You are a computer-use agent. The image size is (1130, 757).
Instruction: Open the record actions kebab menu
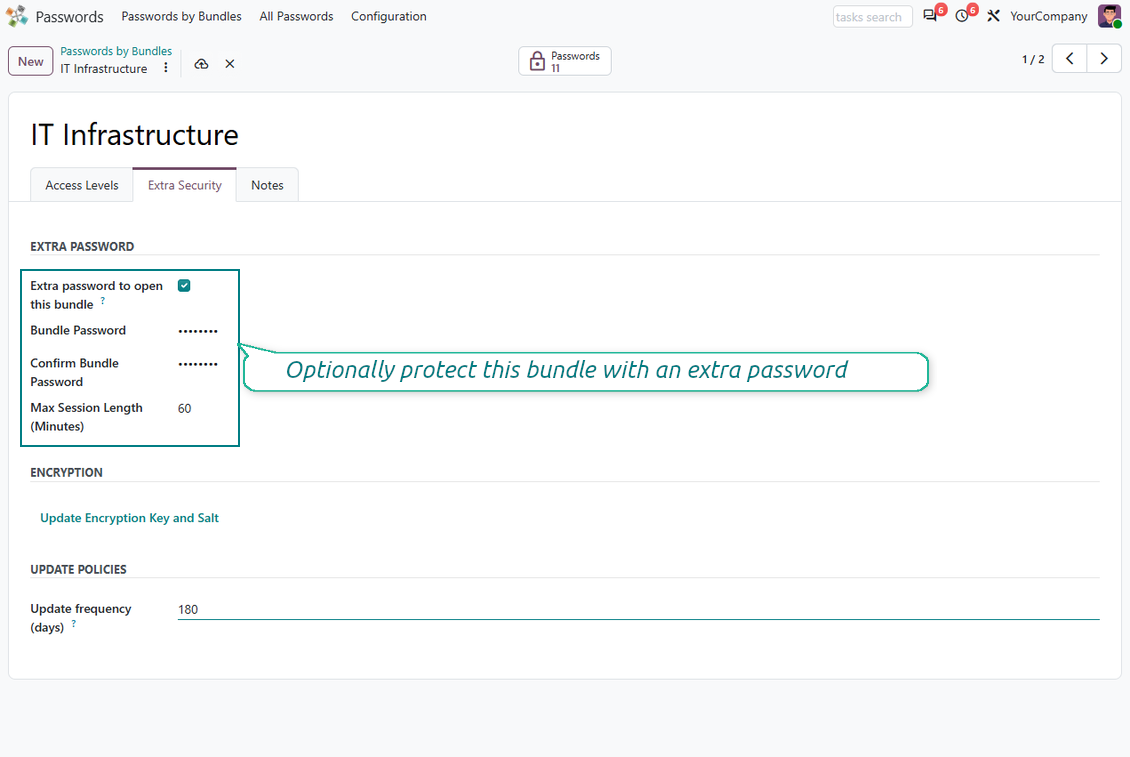point(166,67)
